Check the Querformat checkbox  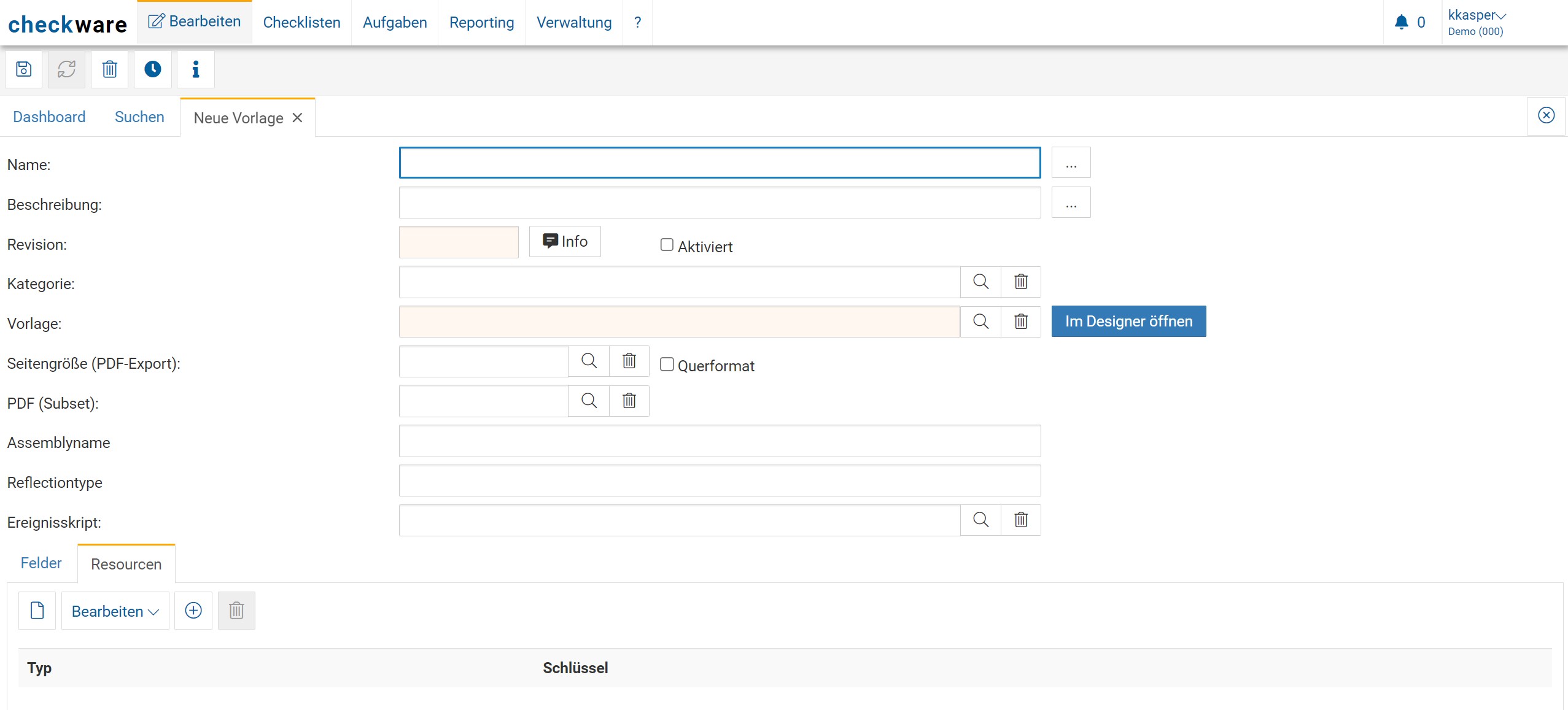(667, 365)
